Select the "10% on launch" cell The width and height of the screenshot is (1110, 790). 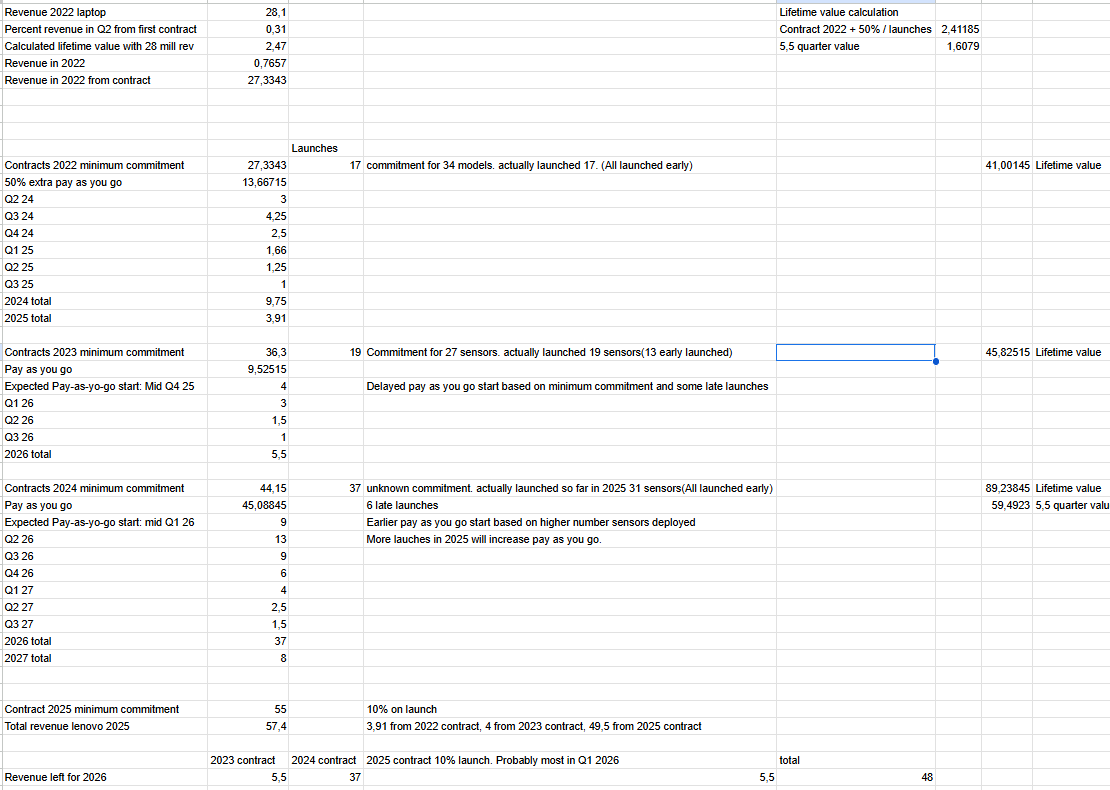[x=401, y=709]
